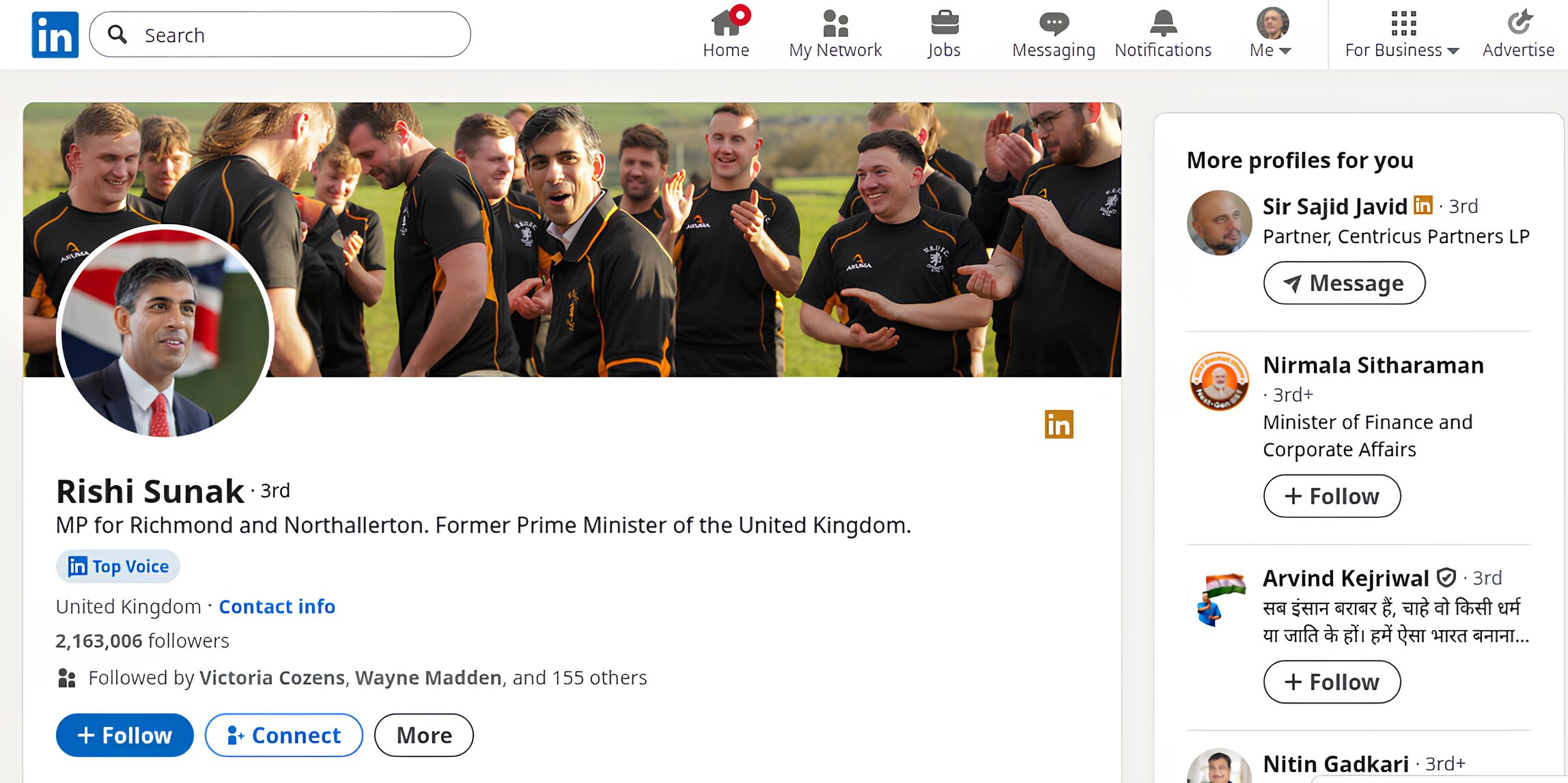Click the gold LinkedIn Premium badge on profile
This screenshot has width=1568, height=783.
[x=1059, y=424]
